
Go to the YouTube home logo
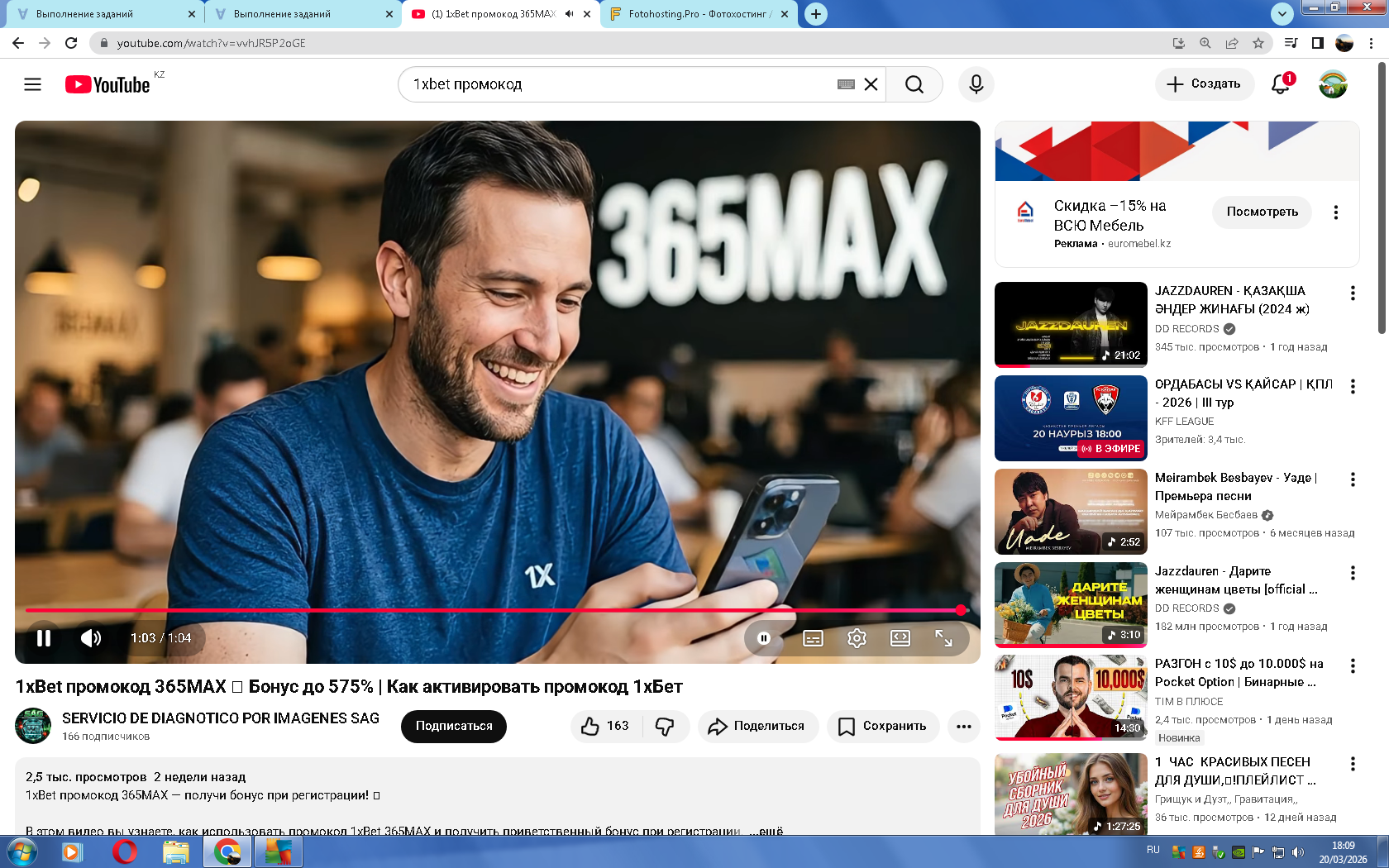pyautogui.click(x=107, y=84)
